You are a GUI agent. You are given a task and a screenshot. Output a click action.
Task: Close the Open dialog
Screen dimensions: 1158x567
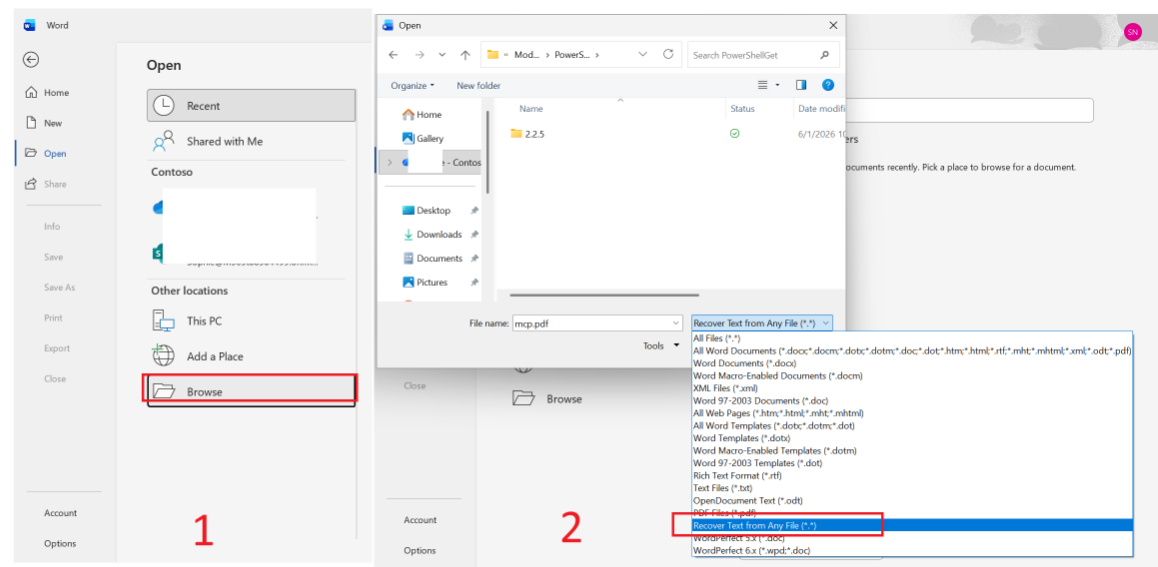833,25
